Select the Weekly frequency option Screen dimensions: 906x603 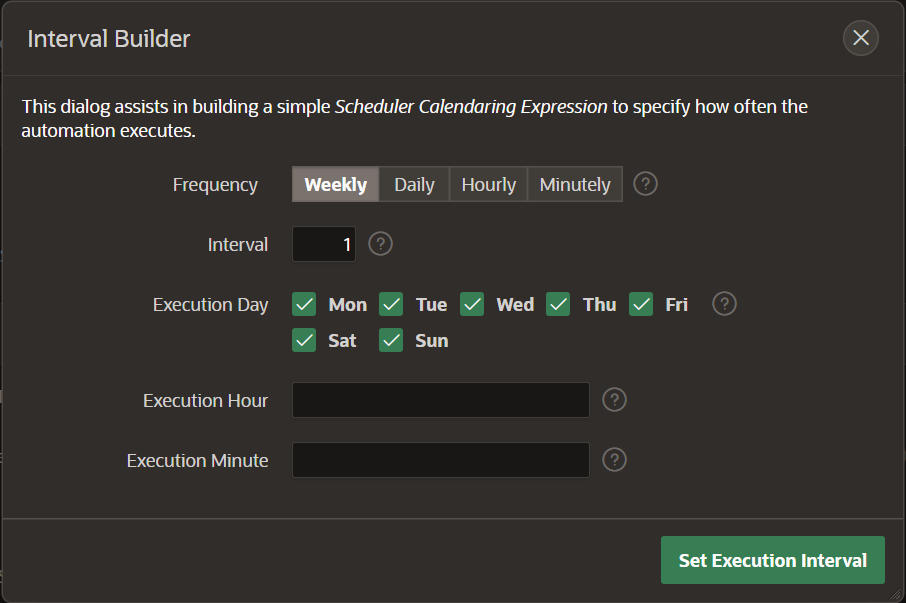(x=336, y=184)
